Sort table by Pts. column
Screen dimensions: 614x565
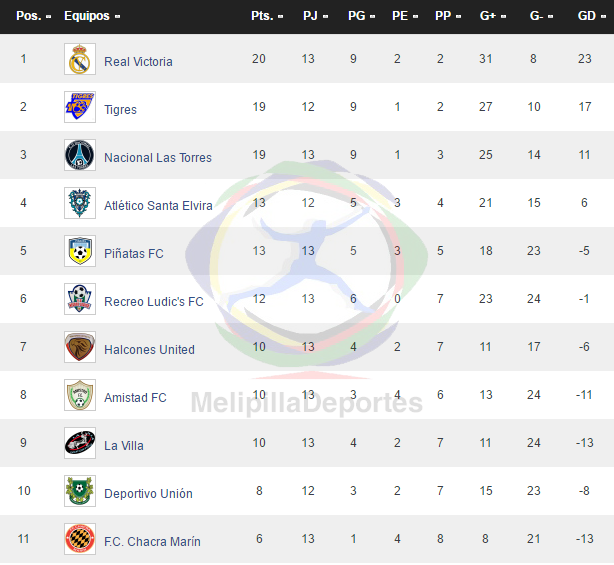tap(267, 16)
